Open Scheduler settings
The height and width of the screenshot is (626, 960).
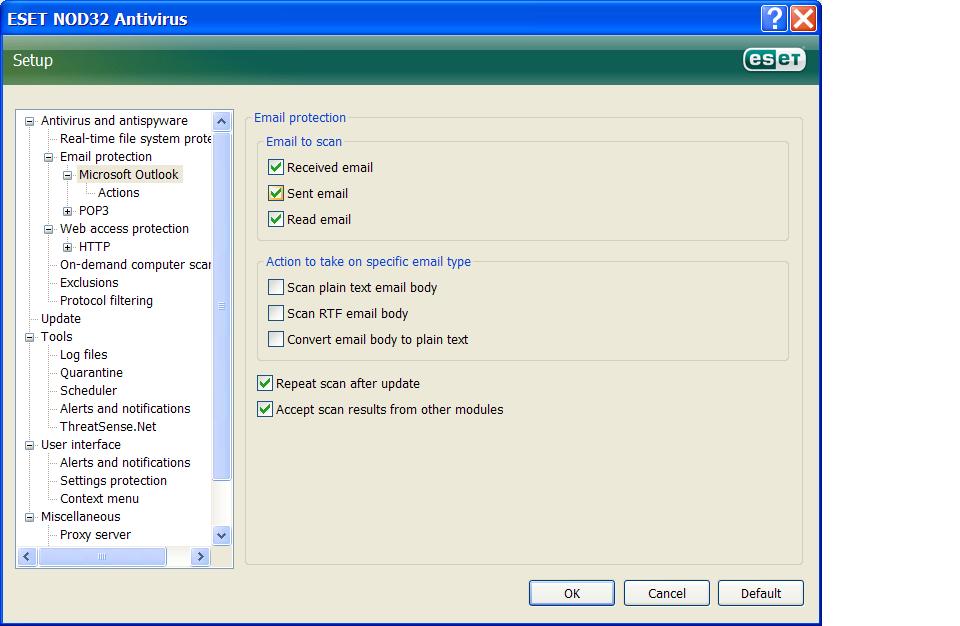point(88,391)
